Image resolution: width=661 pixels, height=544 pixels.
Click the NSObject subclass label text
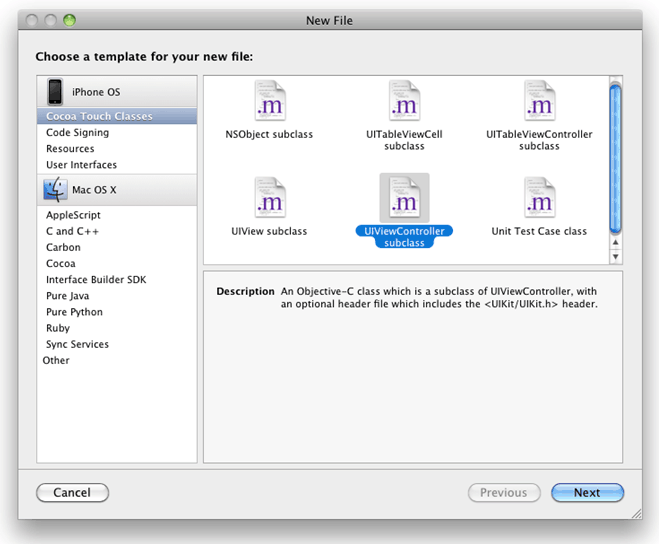(x=269, y=135)
